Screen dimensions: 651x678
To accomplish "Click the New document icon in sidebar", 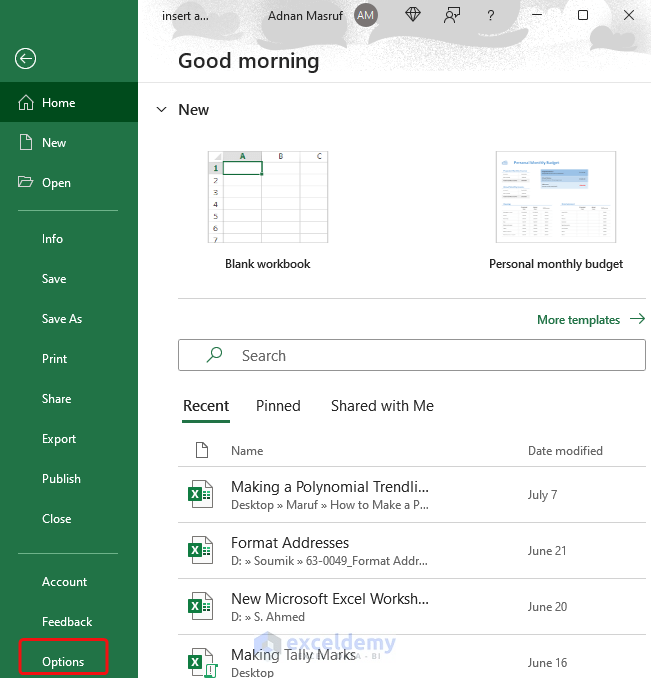I will pyautogui.click(x=26, y=142).
